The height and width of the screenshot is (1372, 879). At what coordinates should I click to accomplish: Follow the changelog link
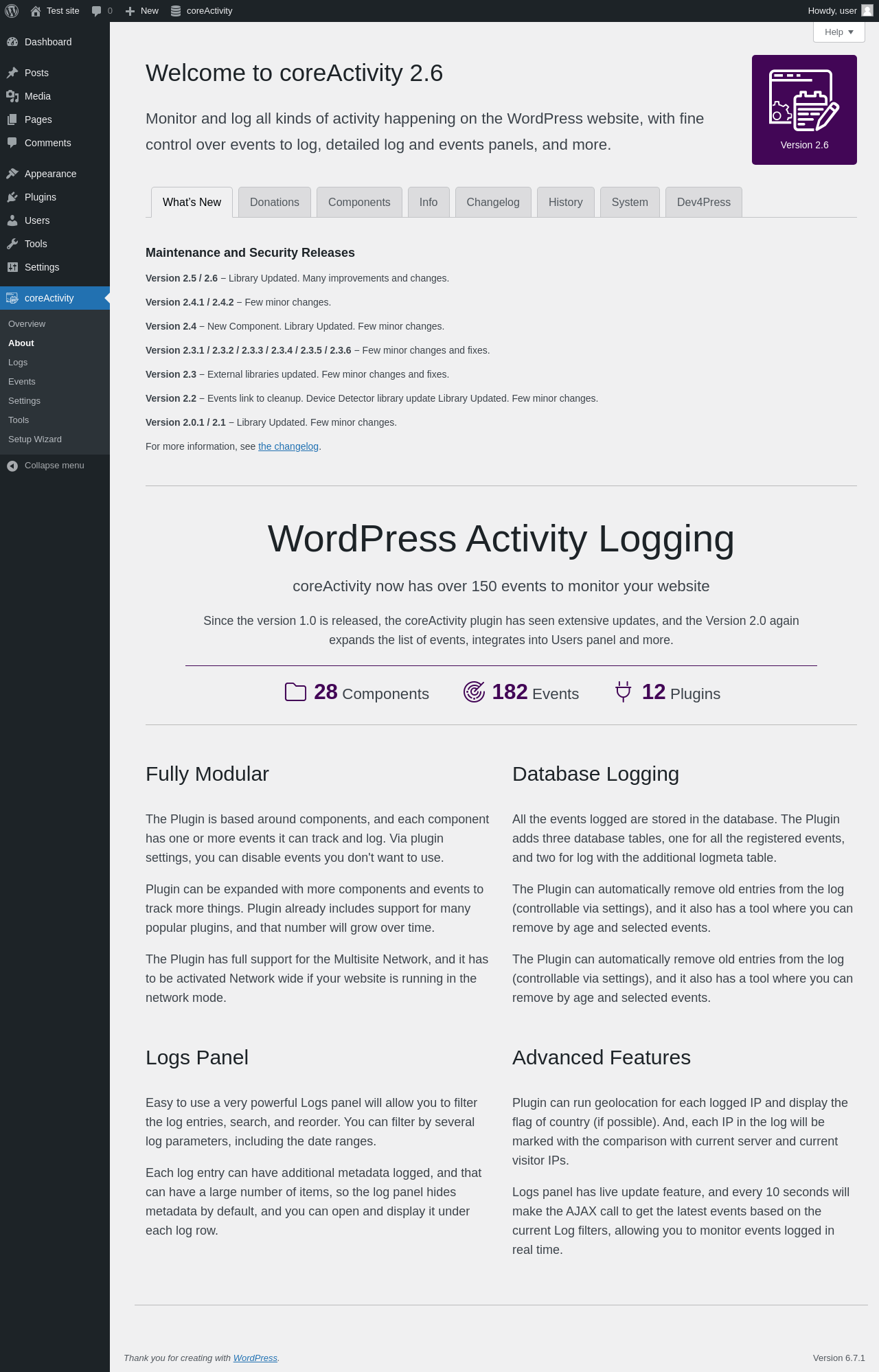pyautogui.click(x=288, y=446)
